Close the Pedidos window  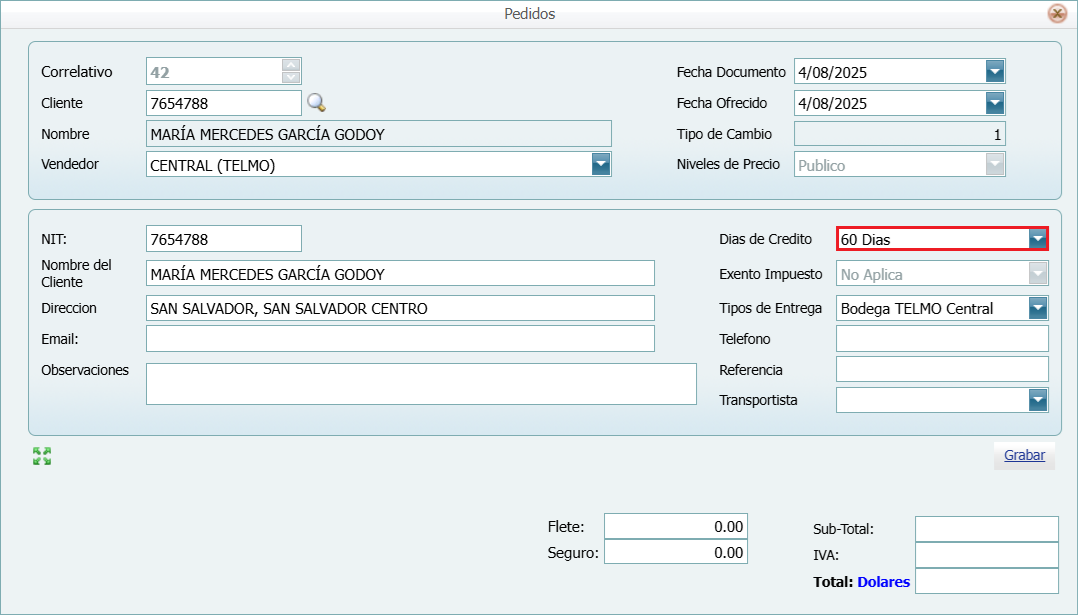pyautogui.click(x=1056, y=14)
